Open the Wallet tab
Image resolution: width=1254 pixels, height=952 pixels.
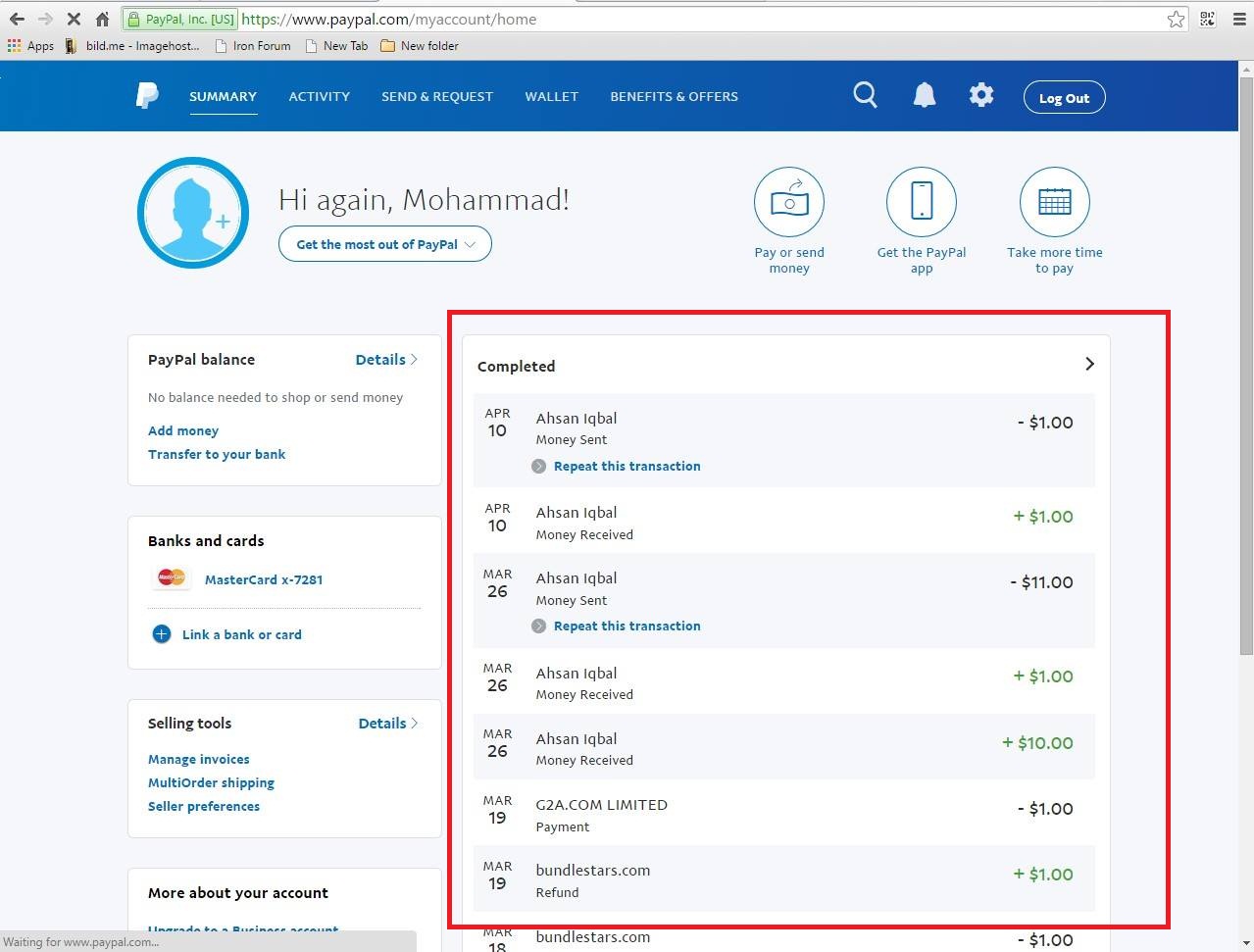tap(551, 96)
